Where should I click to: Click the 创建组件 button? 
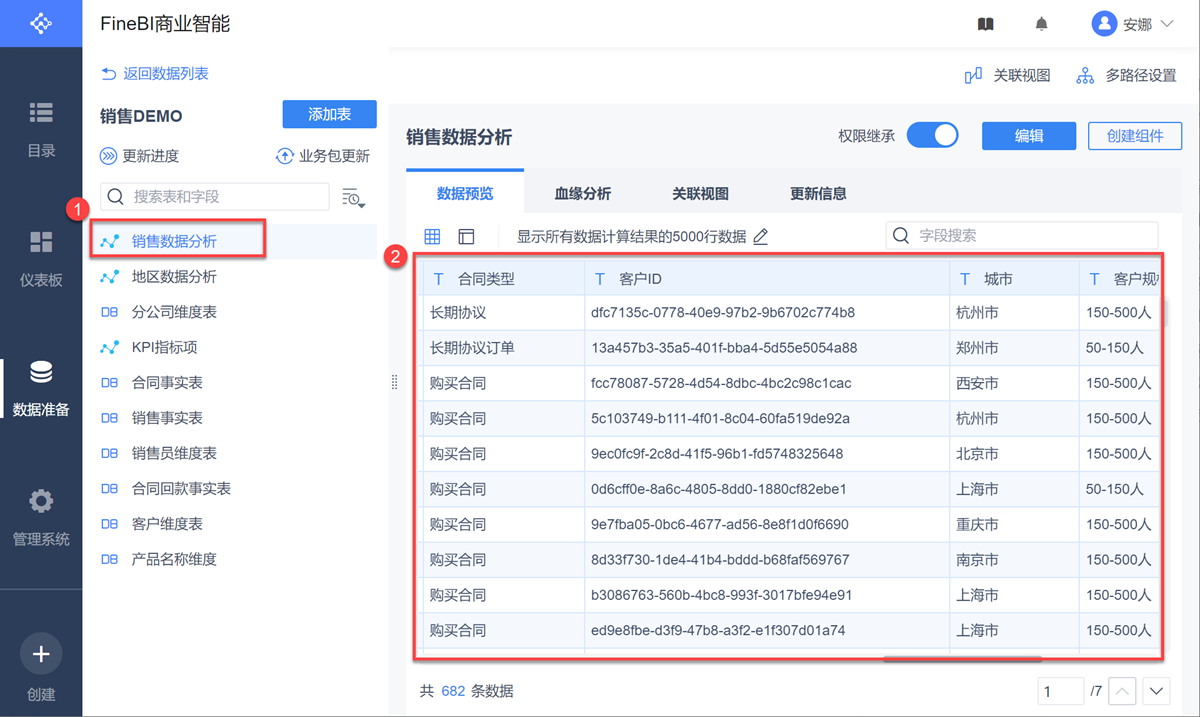click(1135, 136)
